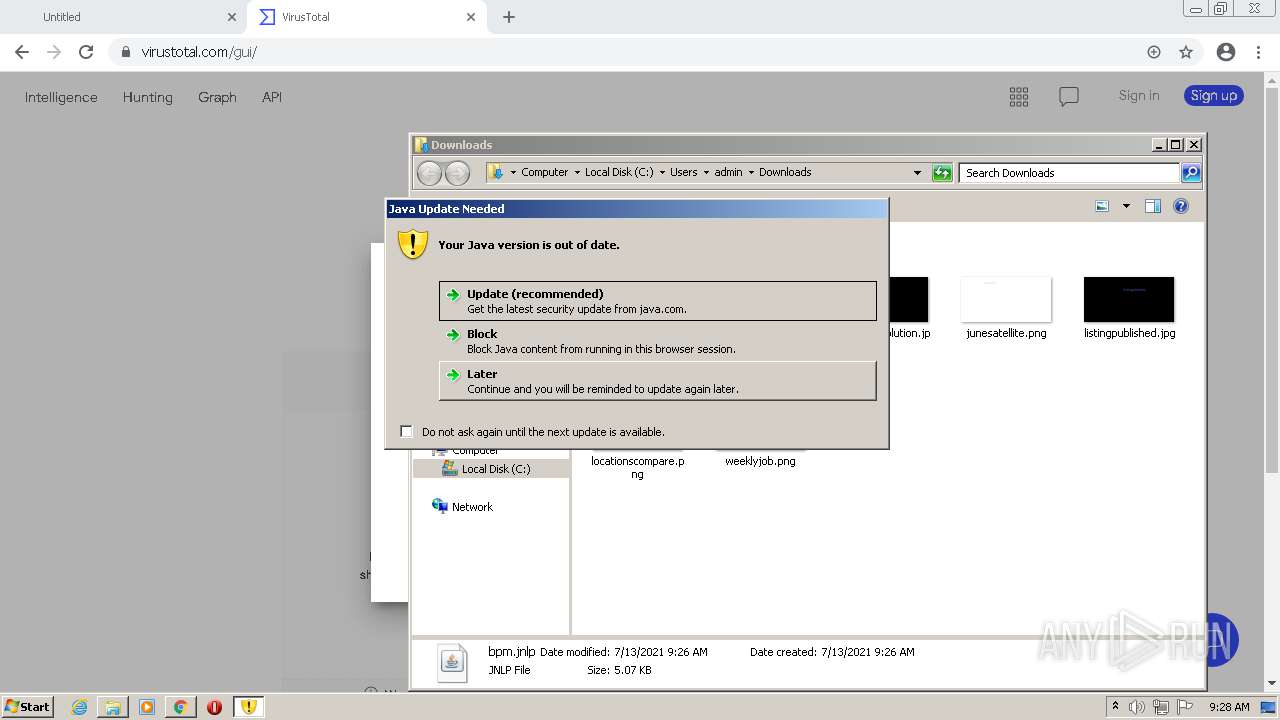Expand admin breadcrumb arrow
This screenshot has width=1280, height=720.
coord(751,172)
